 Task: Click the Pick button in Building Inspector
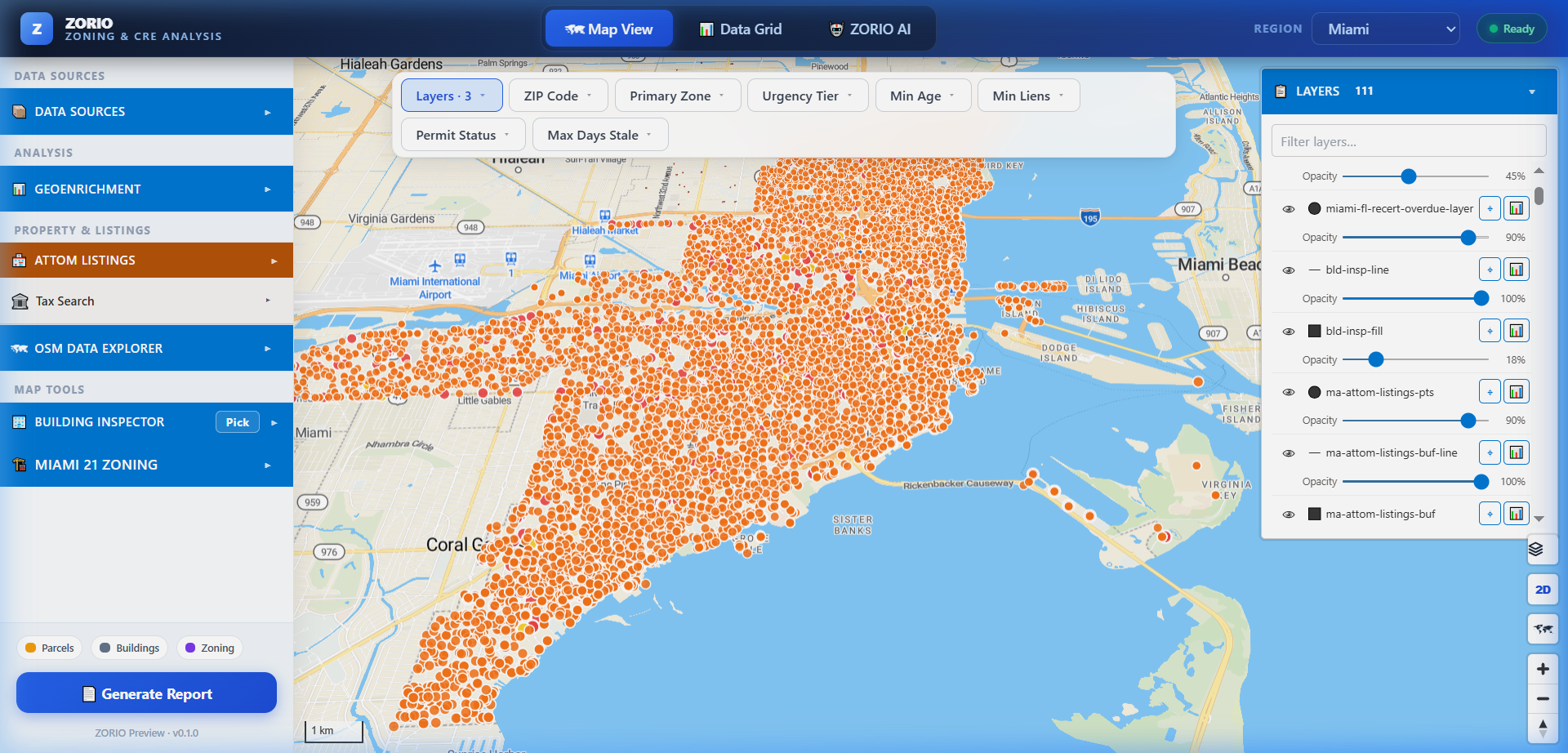(x=238, y=422)
